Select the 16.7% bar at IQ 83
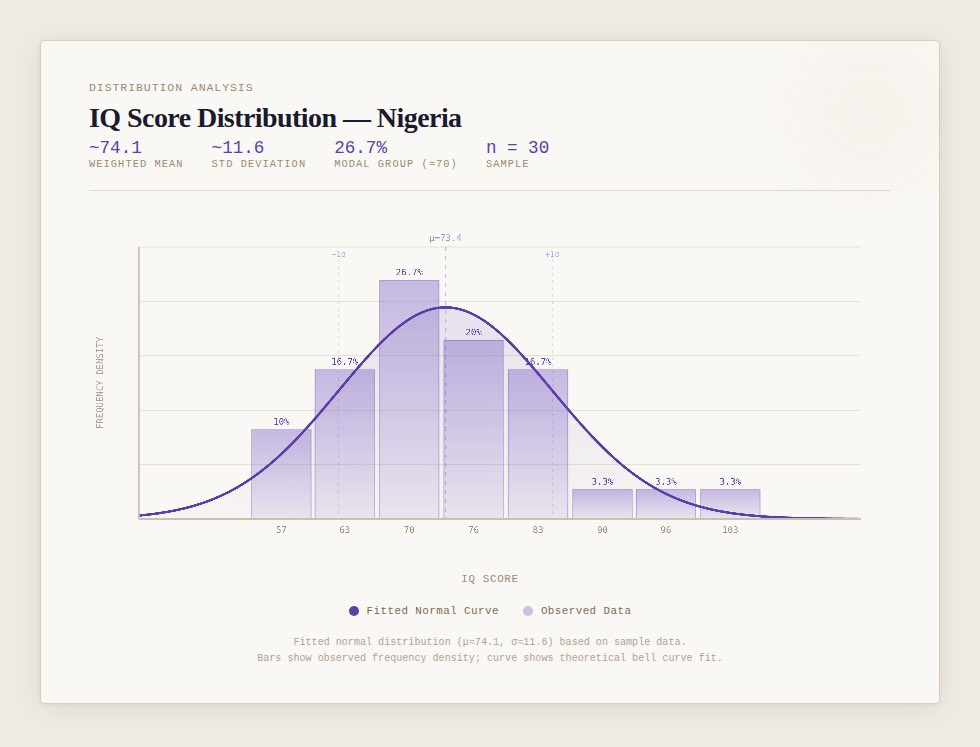The image size is (980, 747). (538, 444)
